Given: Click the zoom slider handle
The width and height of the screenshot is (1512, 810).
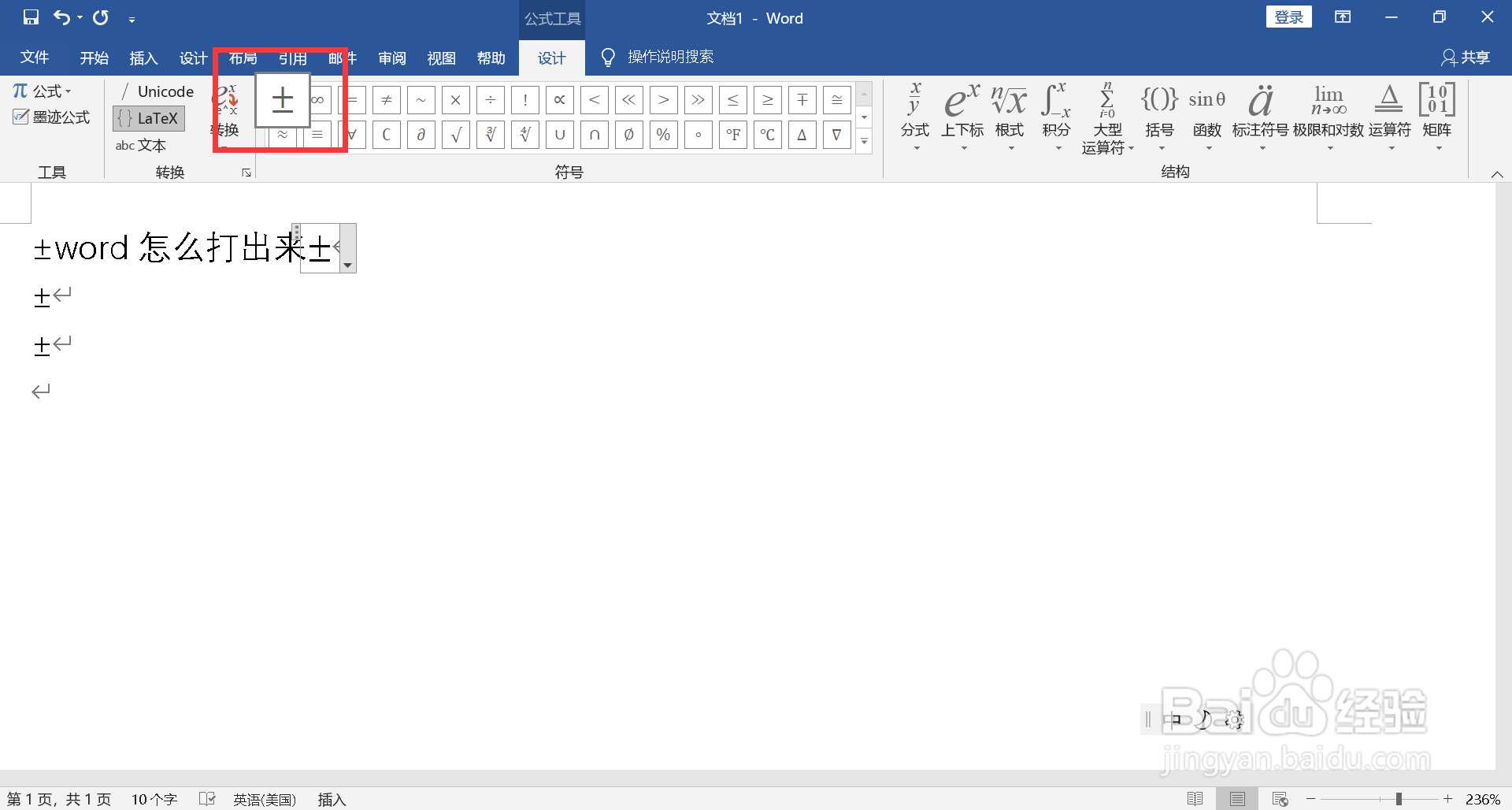Looking at the screenshot, I should [x=1399, y=799].
